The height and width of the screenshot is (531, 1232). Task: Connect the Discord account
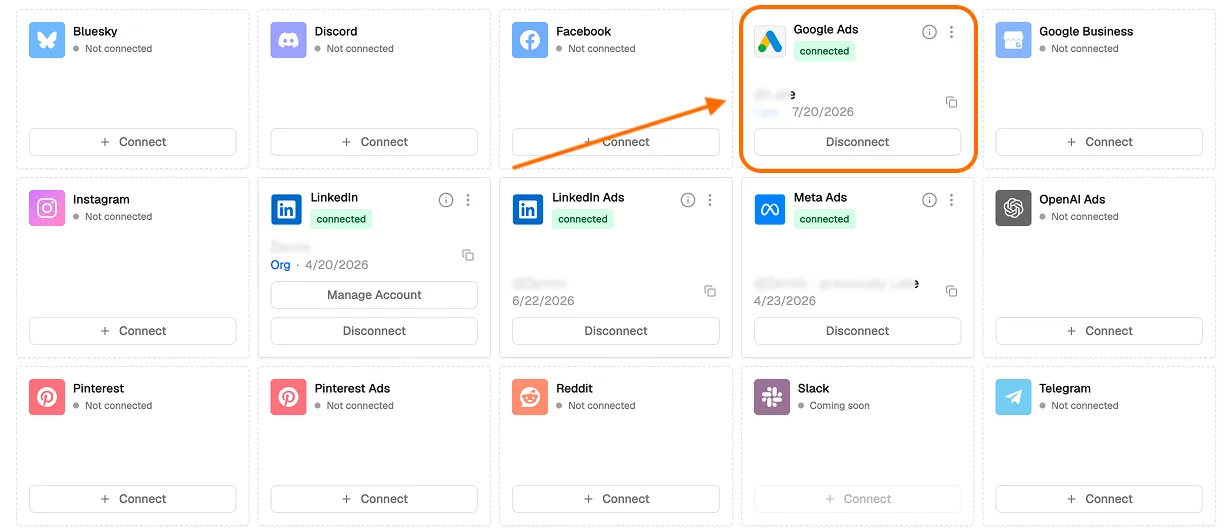(x=374, y=142)
